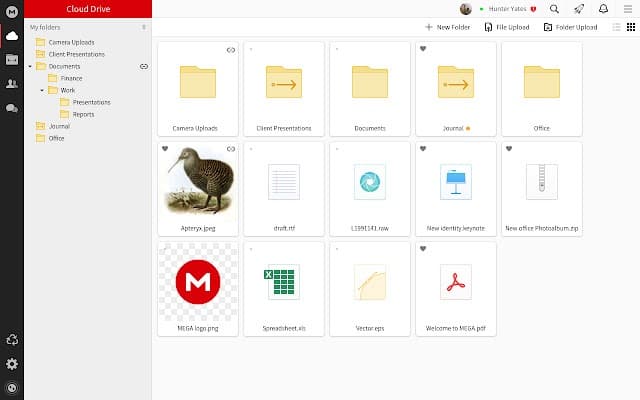Open the Spreadsheet.xls file
The height and width of the screenshot is (400, 640).
[284, 289]
